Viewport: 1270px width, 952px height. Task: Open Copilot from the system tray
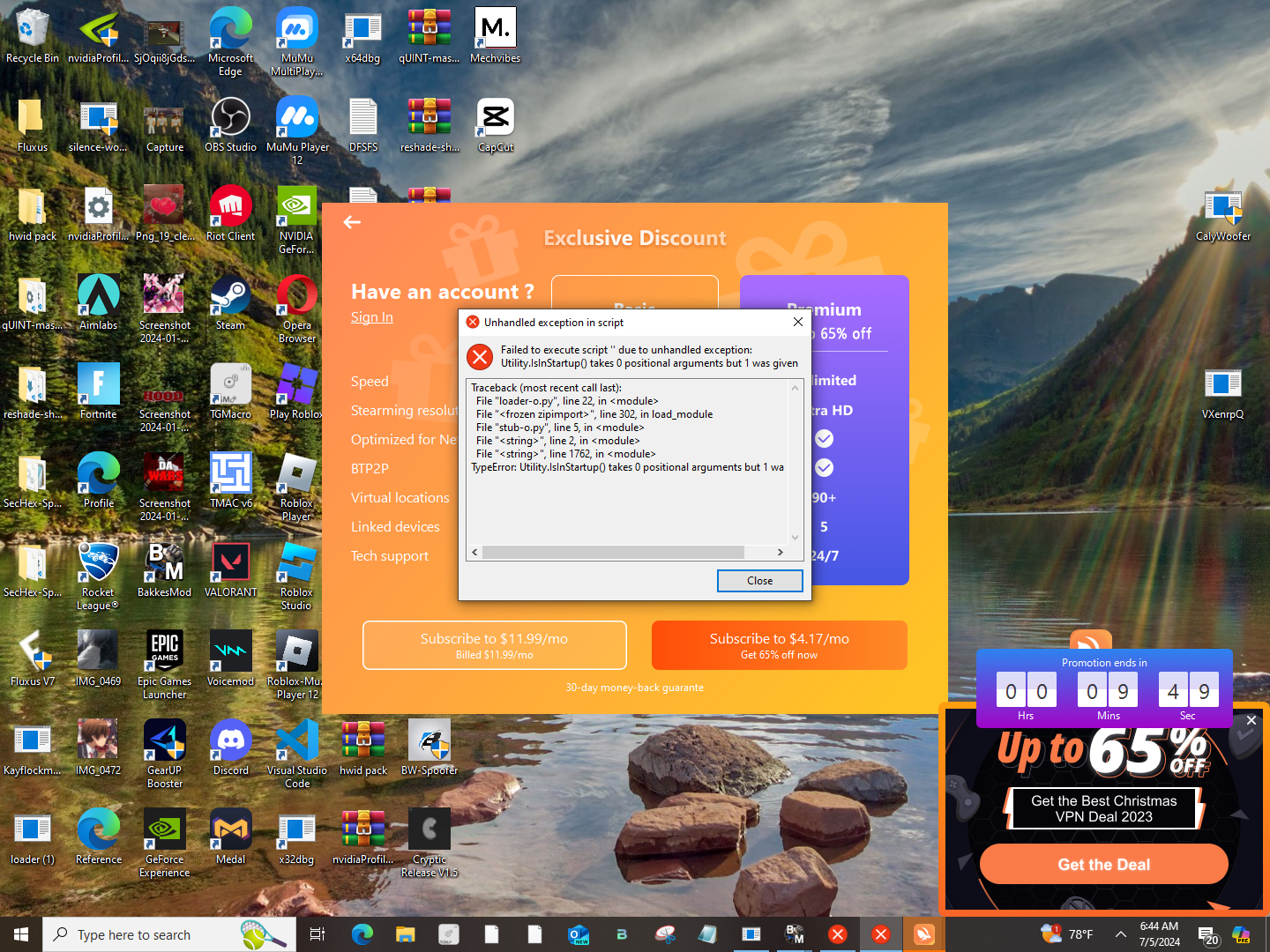pos(1241,934)
